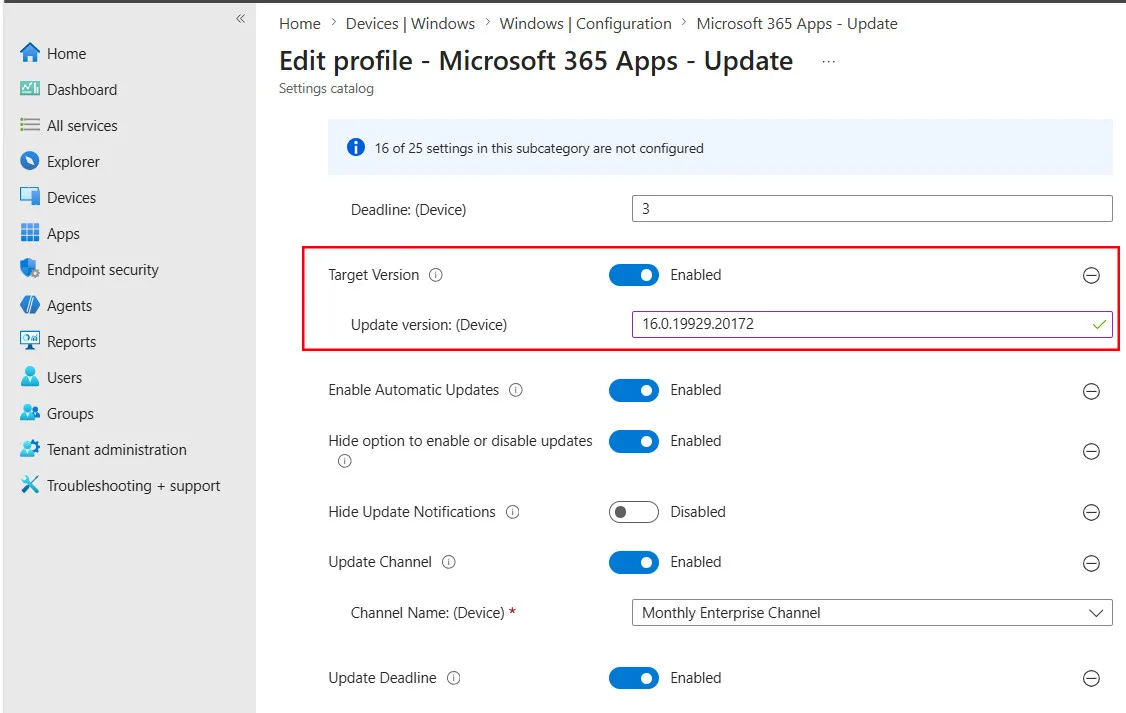Viewport: 1126px width, 713px height.
Task: Toggle Update Channel switch
Action: [x=633, y=562]
